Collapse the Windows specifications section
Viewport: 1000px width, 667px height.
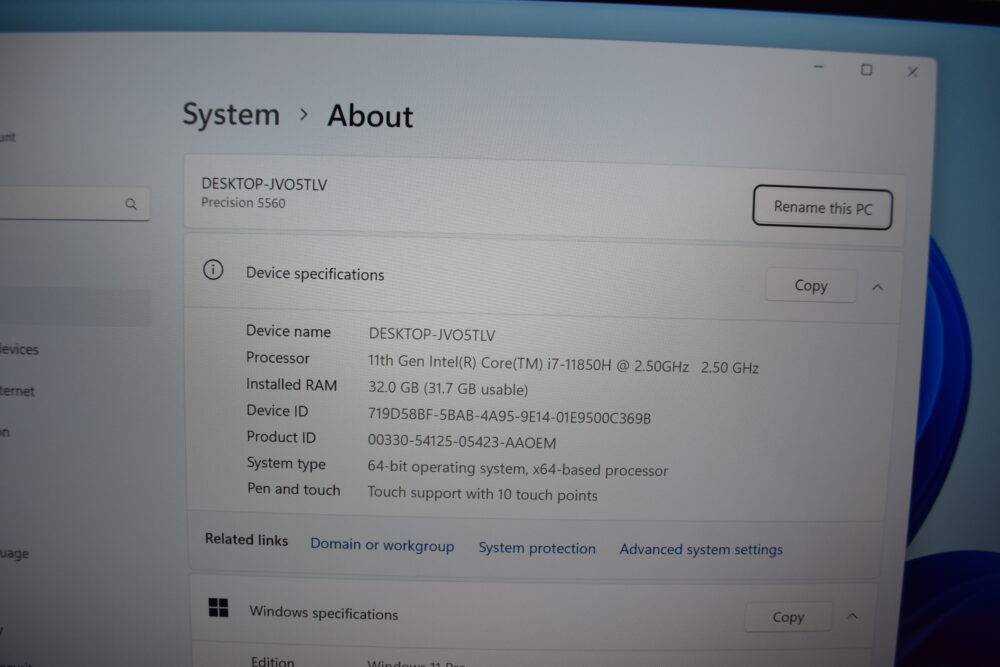pos(852,616)
